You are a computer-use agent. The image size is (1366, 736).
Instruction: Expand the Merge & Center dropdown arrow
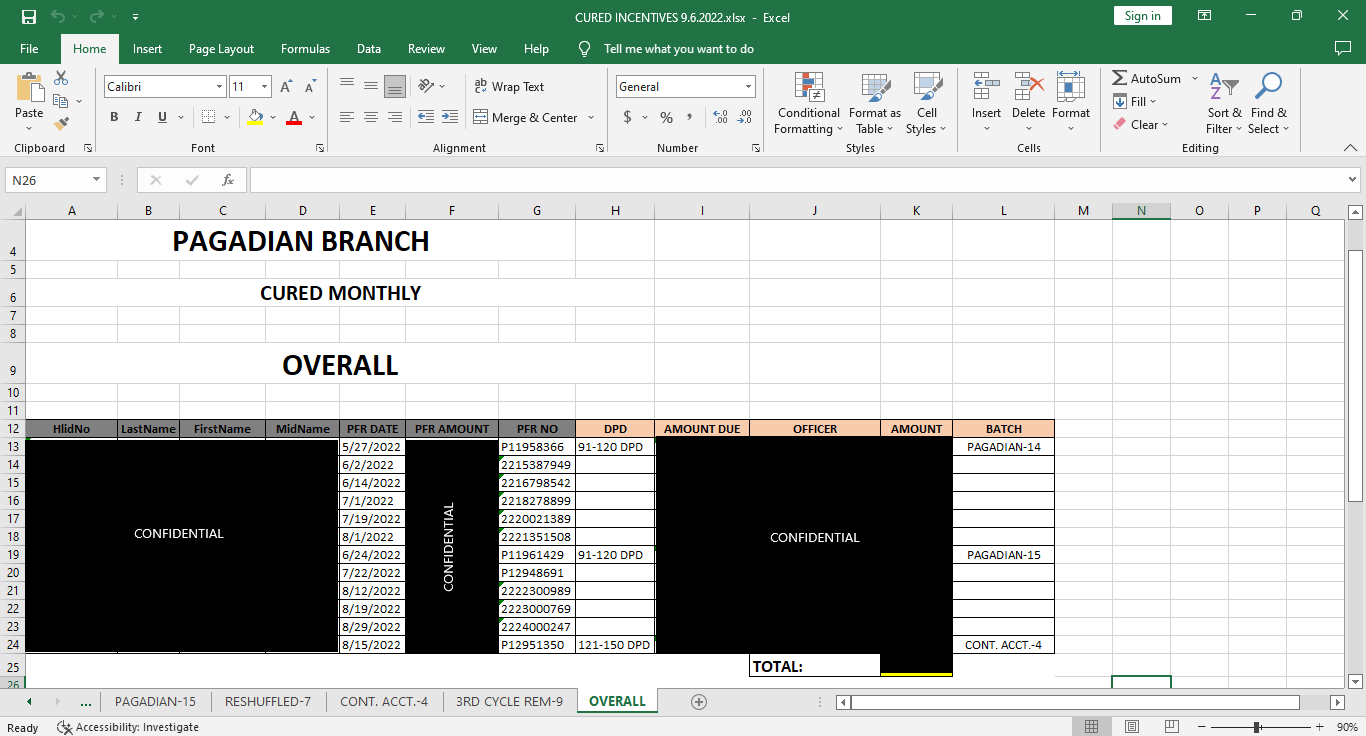(x=591, y=117)
